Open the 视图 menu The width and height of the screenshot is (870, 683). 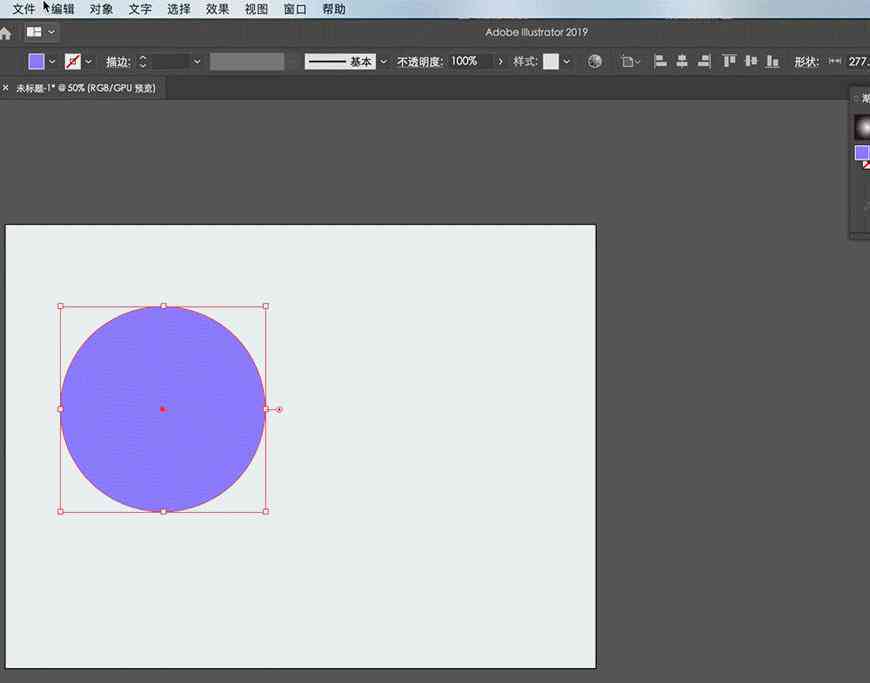[256, 9]
